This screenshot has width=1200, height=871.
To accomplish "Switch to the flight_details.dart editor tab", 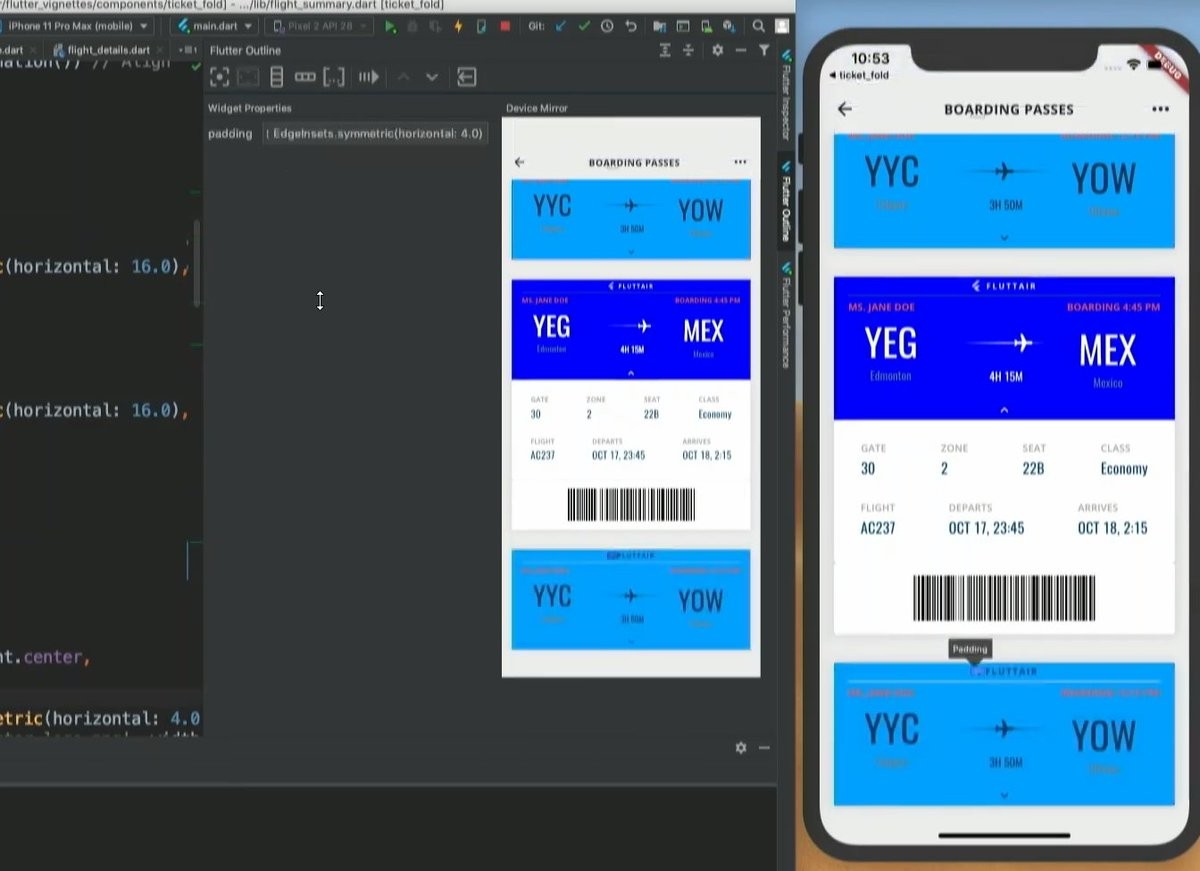I will [105, 49].
